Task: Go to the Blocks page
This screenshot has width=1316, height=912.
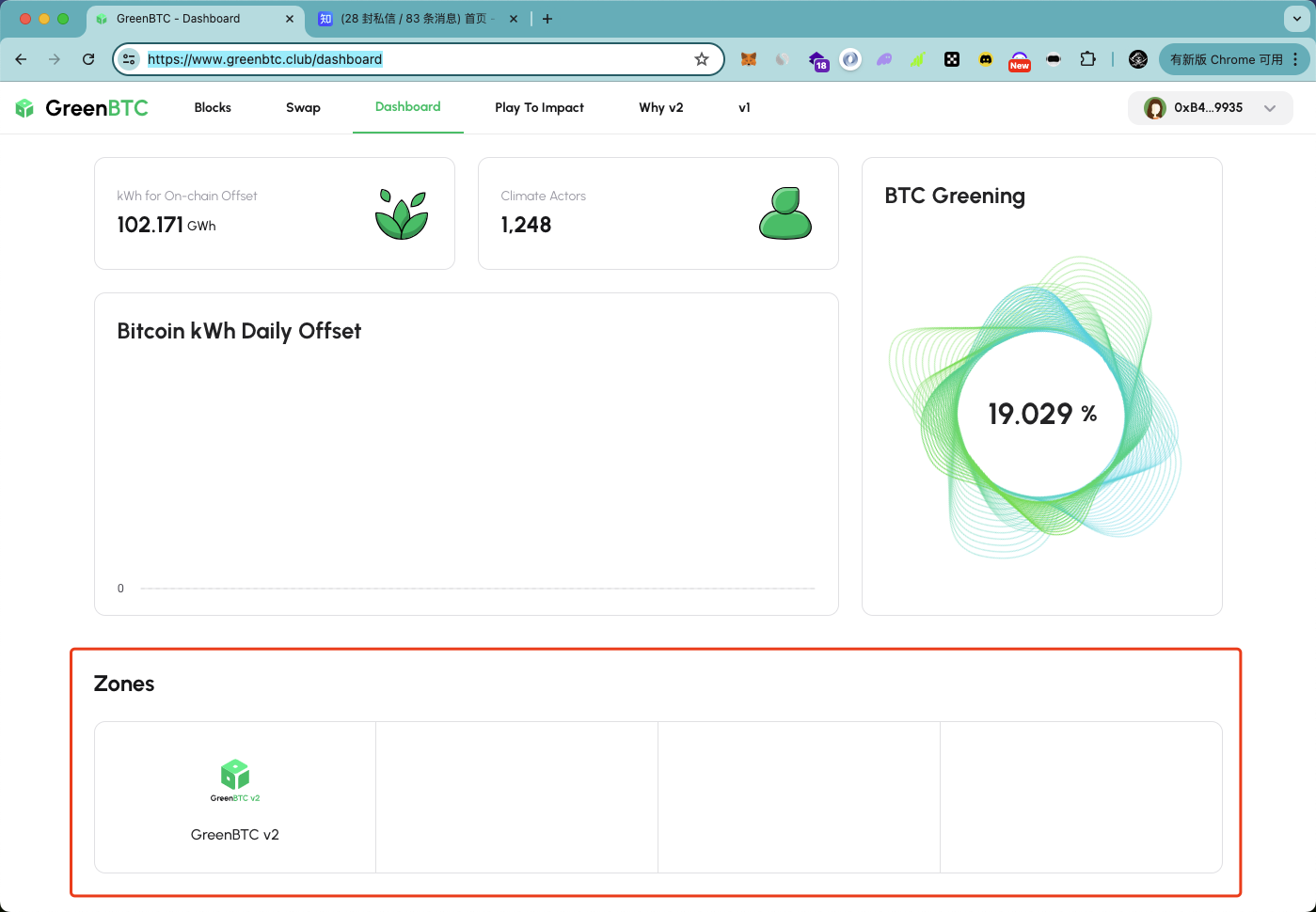Action: coord(213,108)
